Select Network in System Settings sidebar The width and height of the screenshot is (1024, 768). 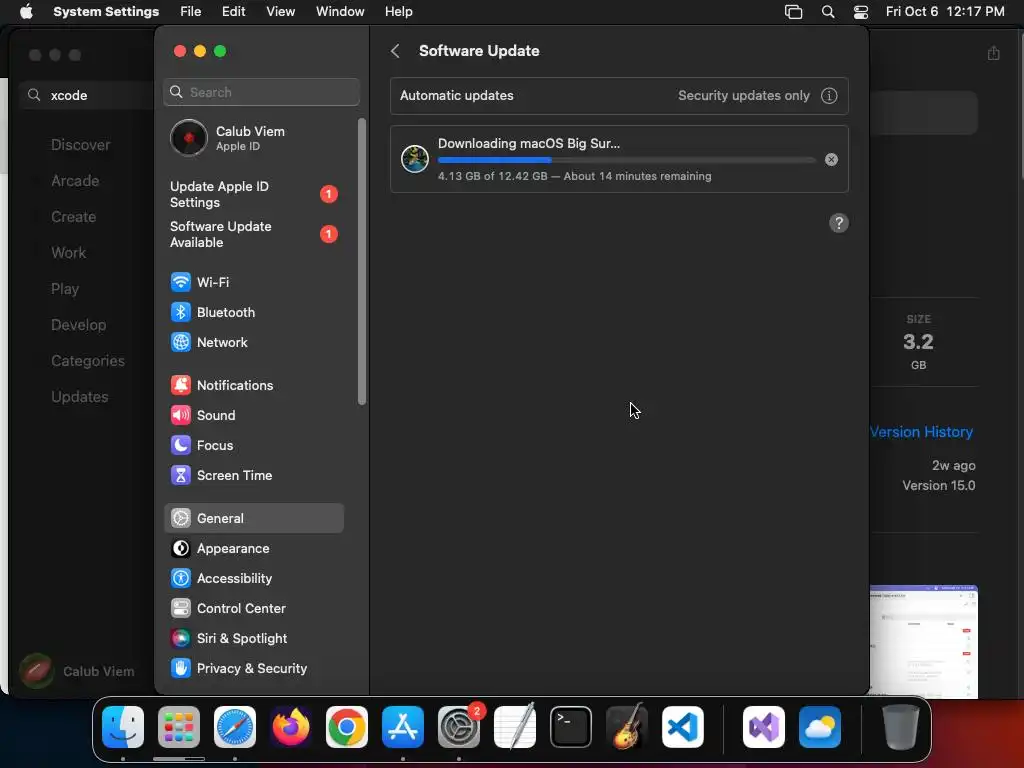(253, 342)
